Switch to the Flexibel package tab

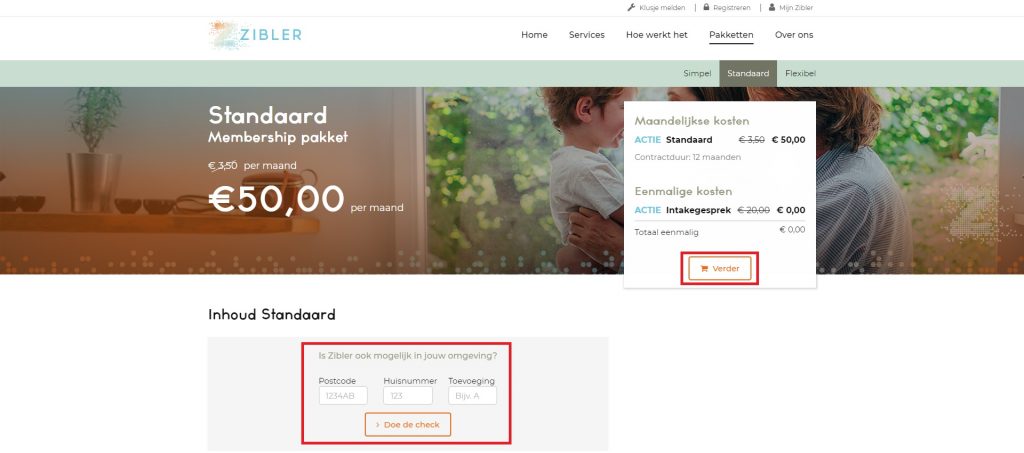[800, 73]
